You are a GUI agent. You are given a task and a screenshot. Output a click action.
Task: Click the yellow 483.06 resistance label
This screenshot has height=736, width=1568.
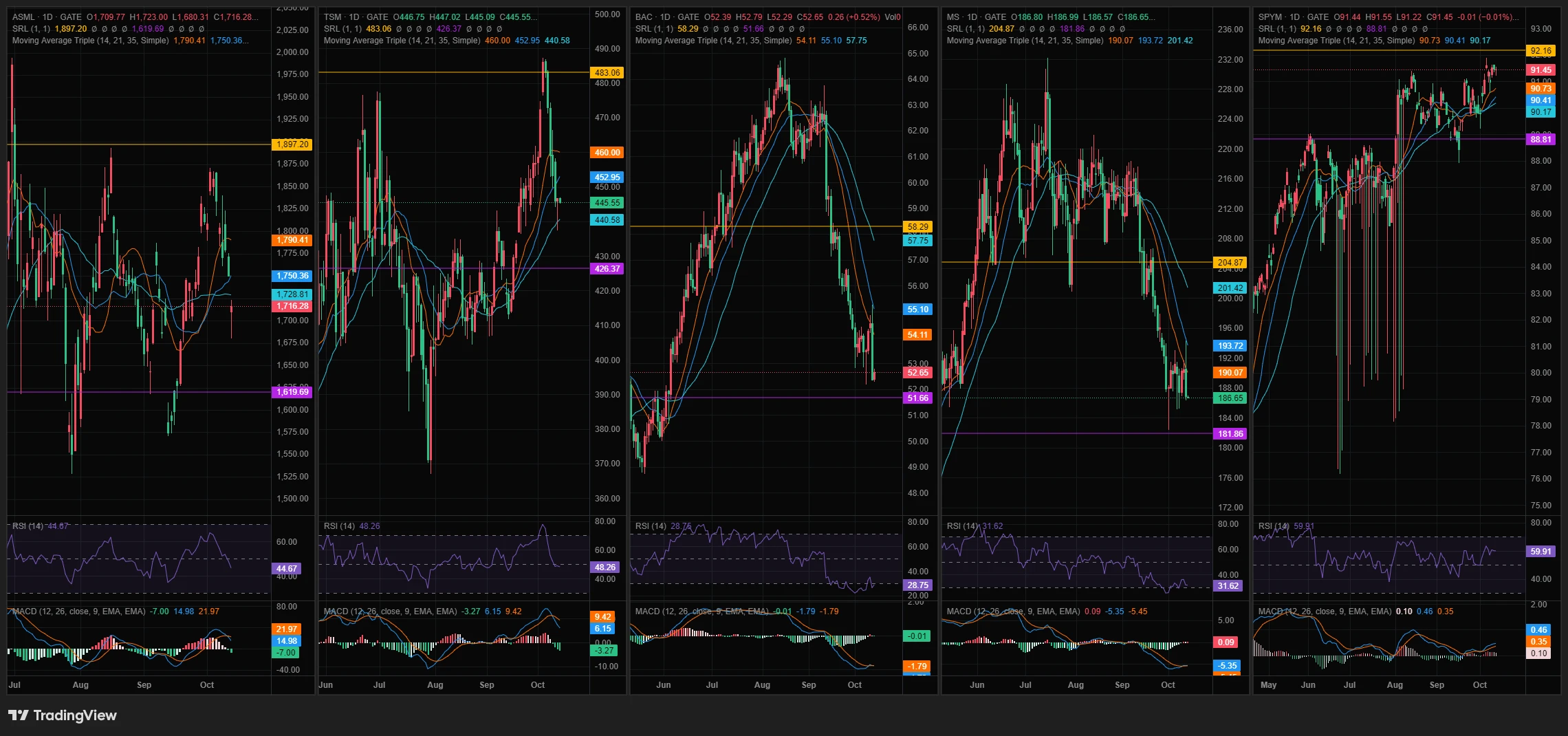[607, 72]
